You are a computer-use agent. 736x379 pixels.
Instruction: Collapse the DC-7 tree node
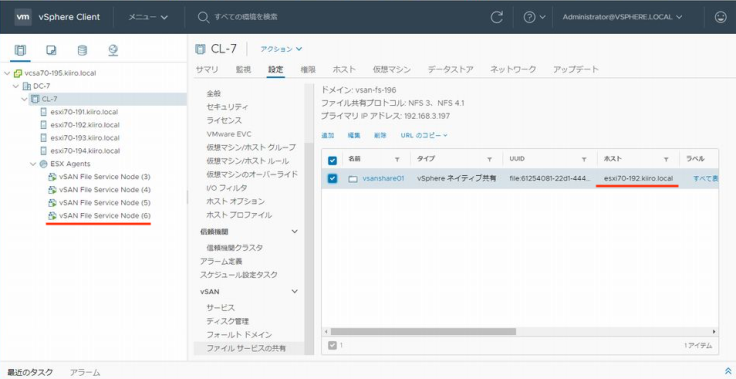[16, 86]
